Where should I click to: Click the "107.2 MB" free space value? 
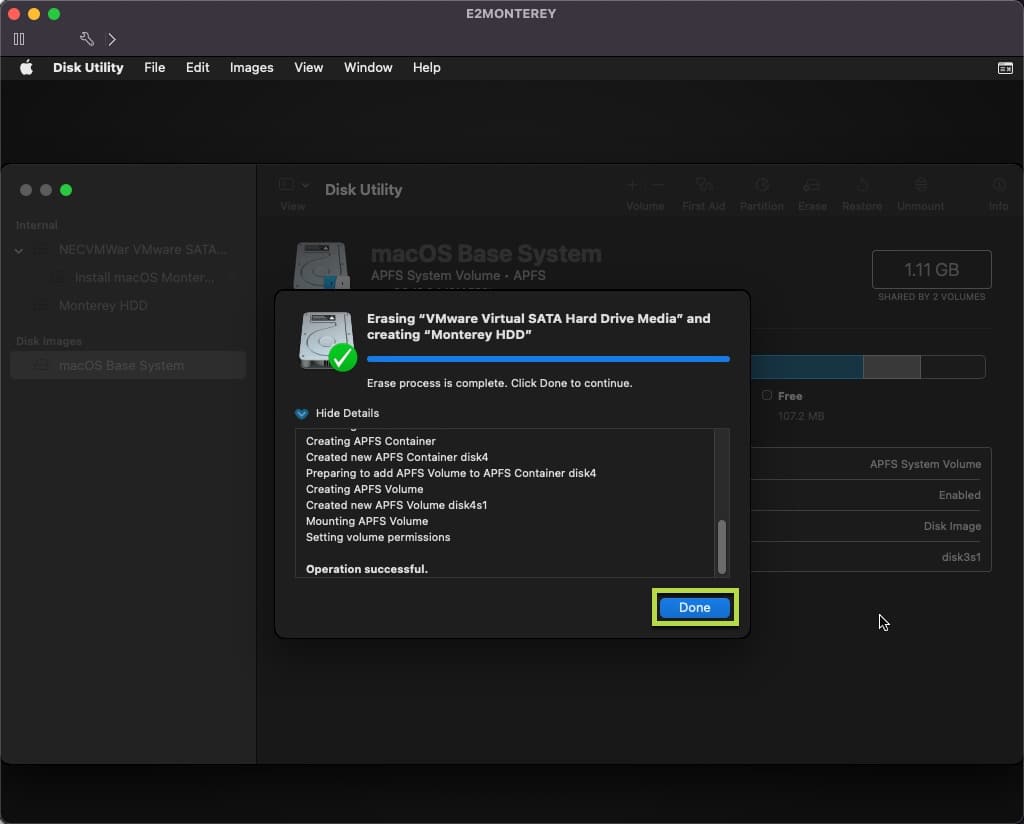pyautogui.click(x=801, y=417)
